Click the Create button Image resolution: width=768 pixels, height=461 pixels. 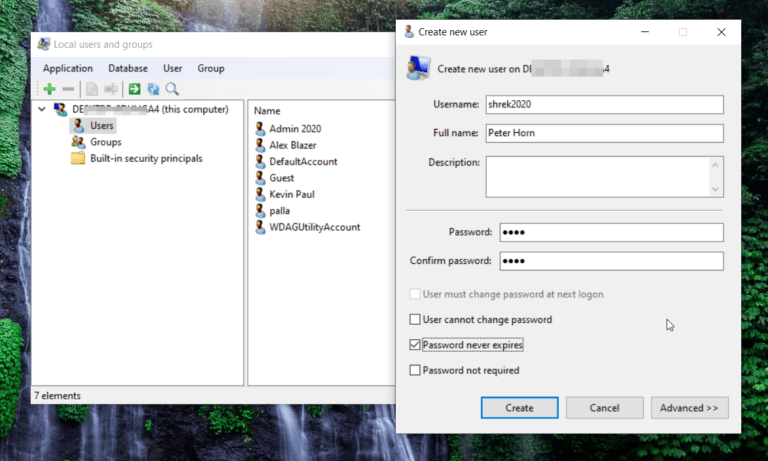click(519, 408)
